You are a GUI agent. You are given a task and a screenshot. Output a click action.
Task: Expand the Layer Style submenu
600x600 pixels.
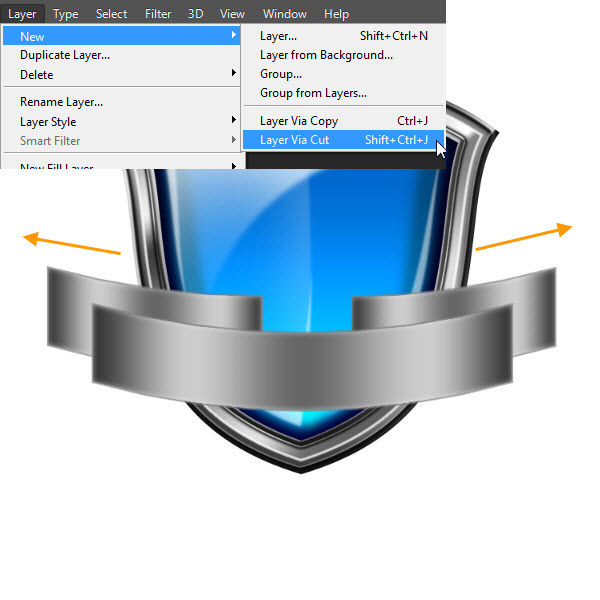48,122
